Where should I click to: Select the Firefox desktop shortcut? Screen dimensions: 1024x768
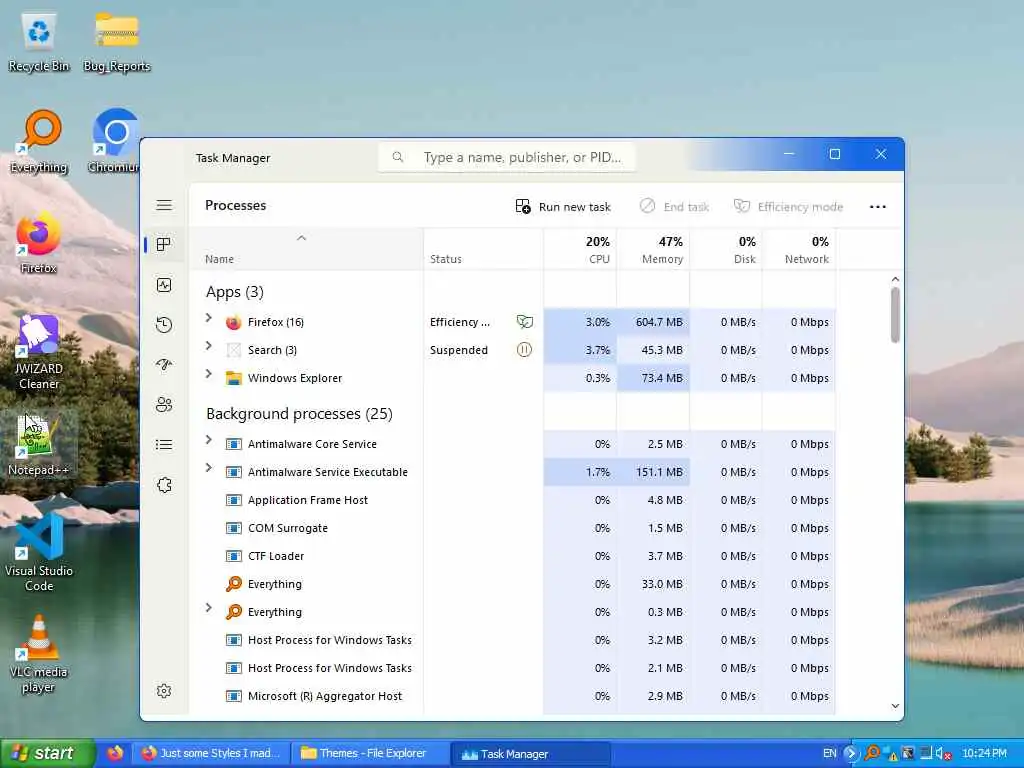(x=39, y=244)
